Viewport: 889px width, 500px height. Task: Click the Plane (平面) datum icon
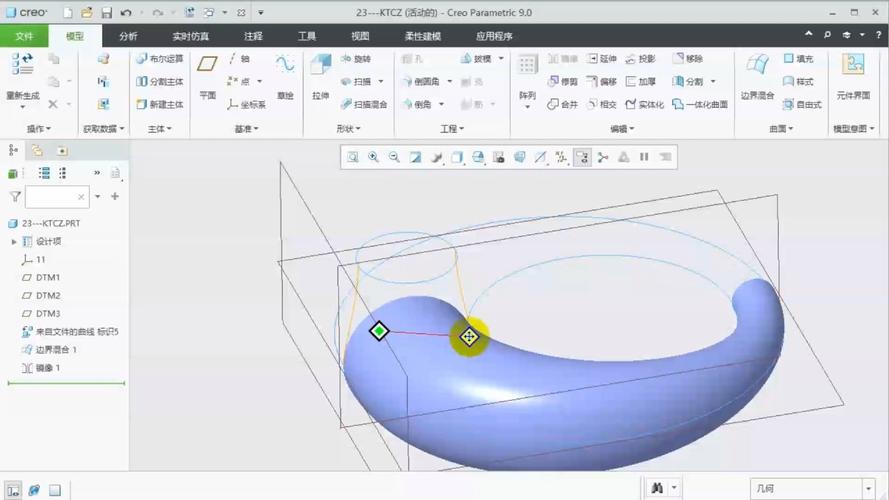pyautogui.click(x=207, y=73)
